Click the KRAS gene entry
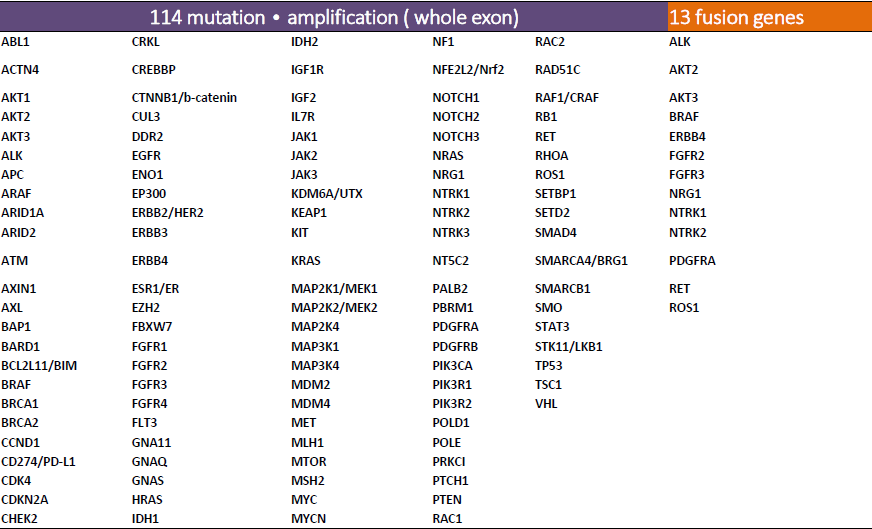The image size is (872, 529). point(305,261)
